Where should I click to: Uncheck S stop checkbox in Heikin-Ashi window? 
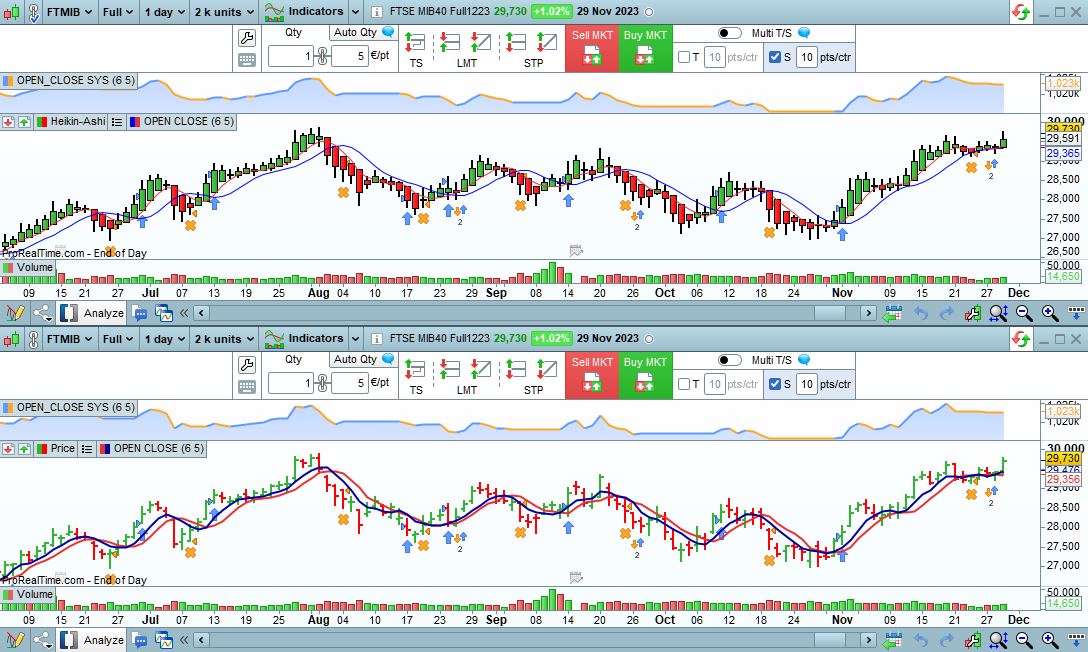(x=775, y=57)
